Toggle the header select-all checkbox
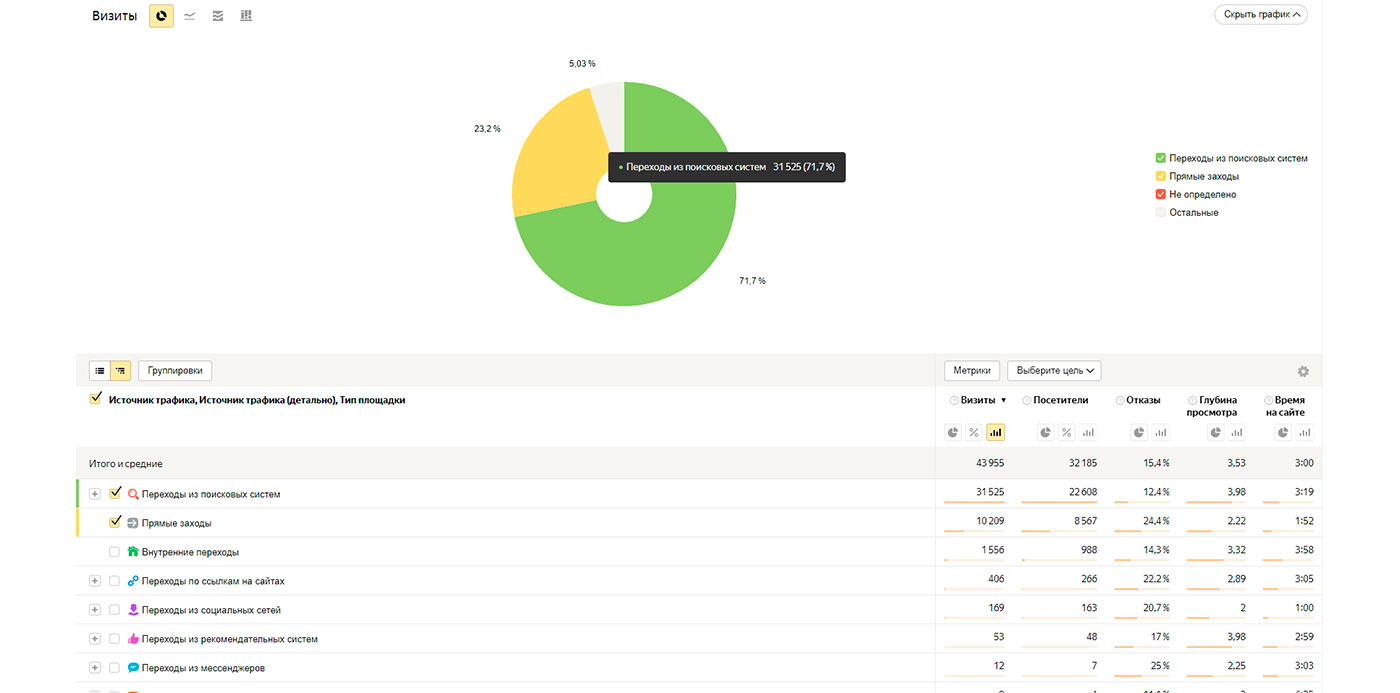1400x693 pixels. [x=96, y=399]
